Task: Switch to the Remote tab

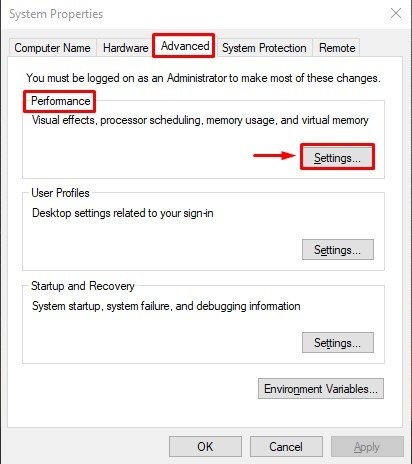Action: click(x=337, y=48)
